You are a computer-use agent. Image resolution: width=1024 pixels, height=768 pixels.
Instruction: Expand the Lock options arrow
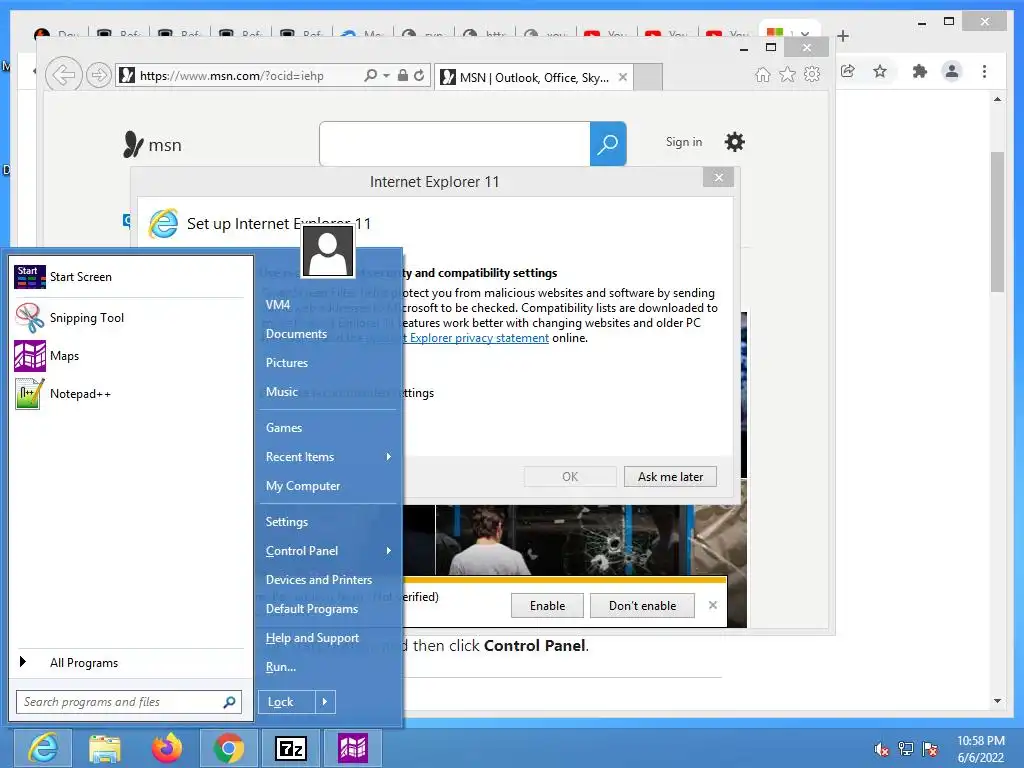click(x=325, y=702)
